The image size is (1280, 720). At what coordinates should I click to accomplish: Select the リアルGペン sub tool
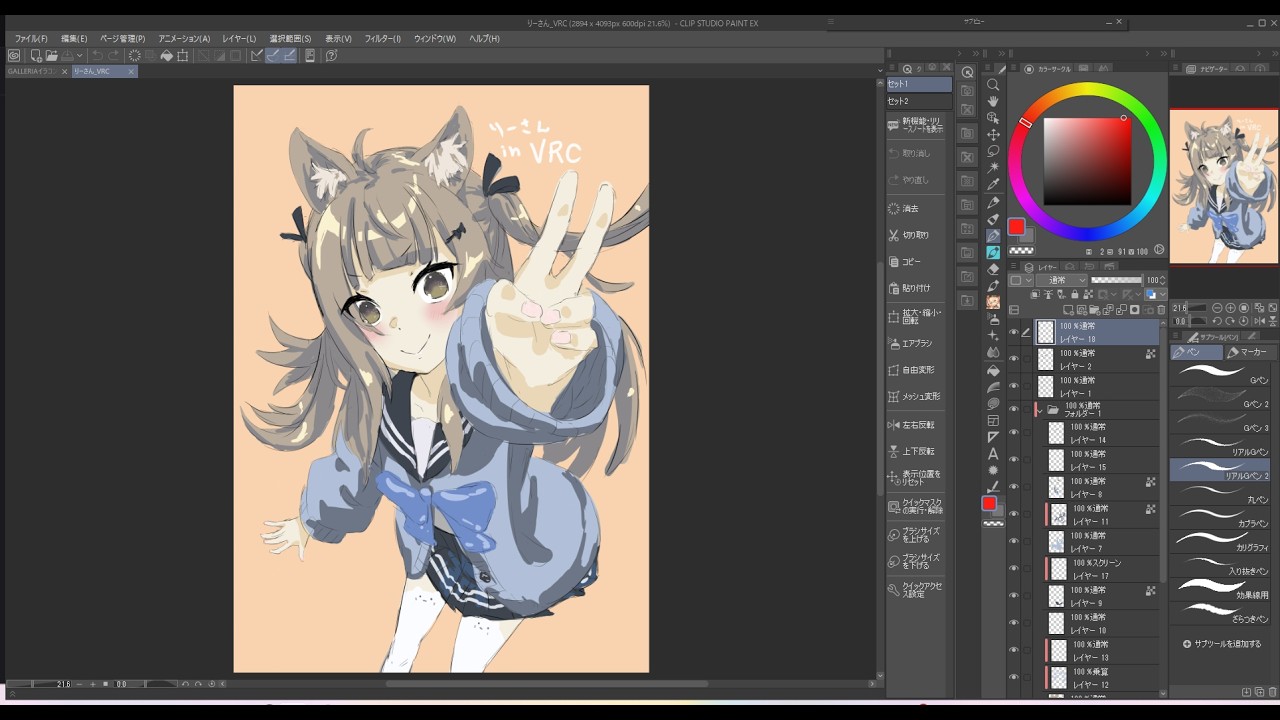1221,449
